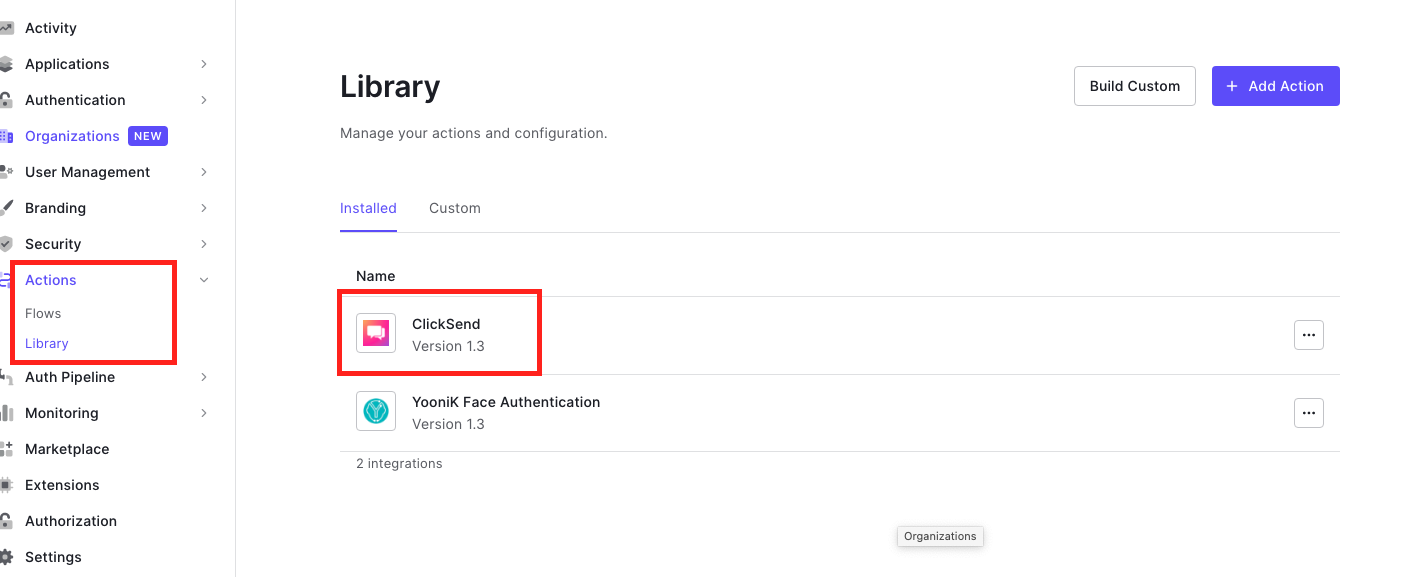Screen dimensions: 1402x577
Task: Open the Flows page under Actions
Action: [x=43, y=313]
